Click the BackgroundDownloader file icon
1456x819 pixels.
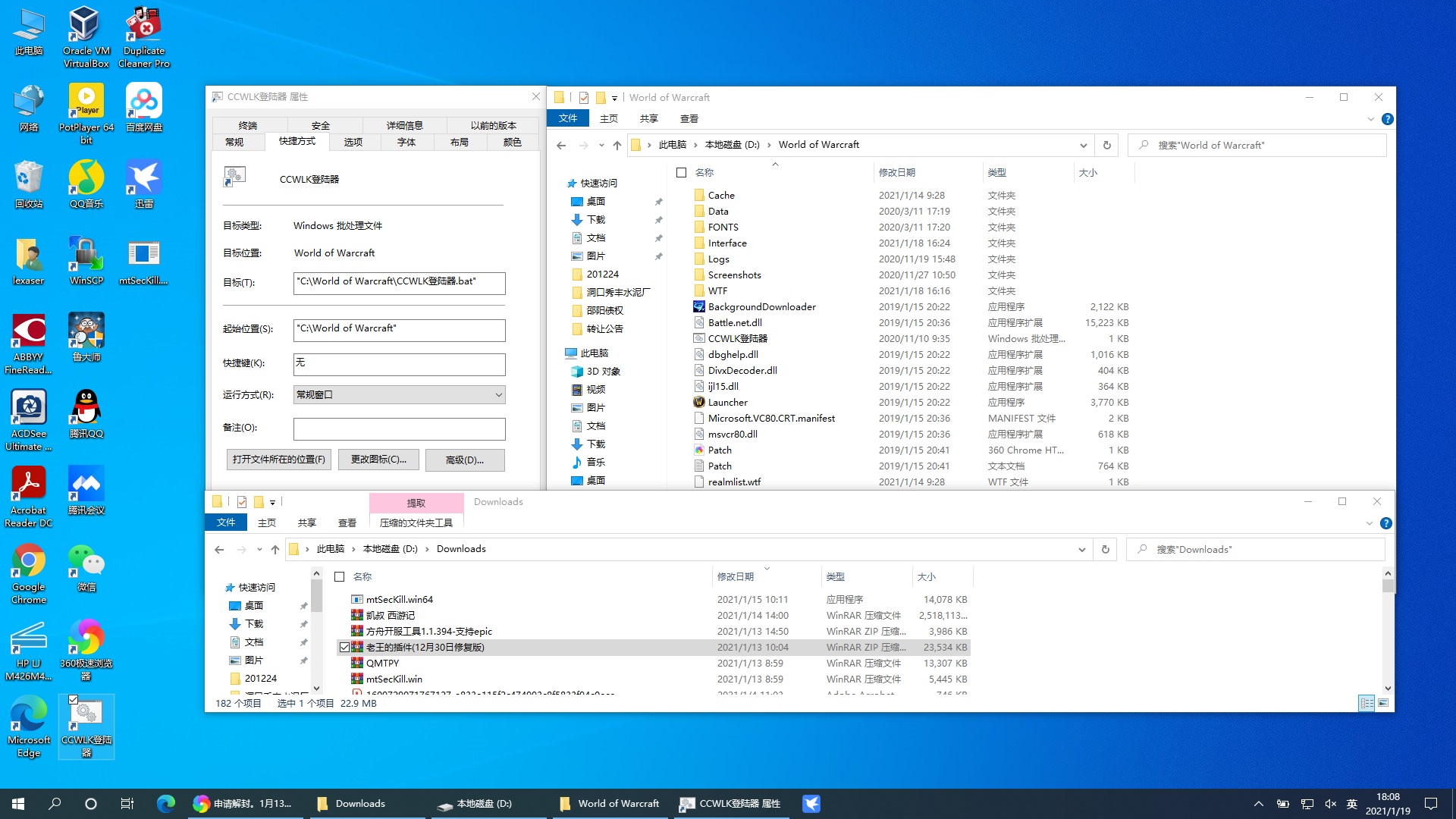click(699, 306)
